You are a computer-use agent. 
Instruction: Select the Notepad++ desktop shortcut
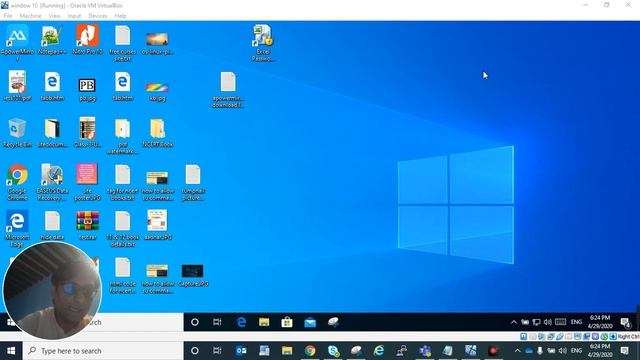pyautogui.click(x=52, y=40)
